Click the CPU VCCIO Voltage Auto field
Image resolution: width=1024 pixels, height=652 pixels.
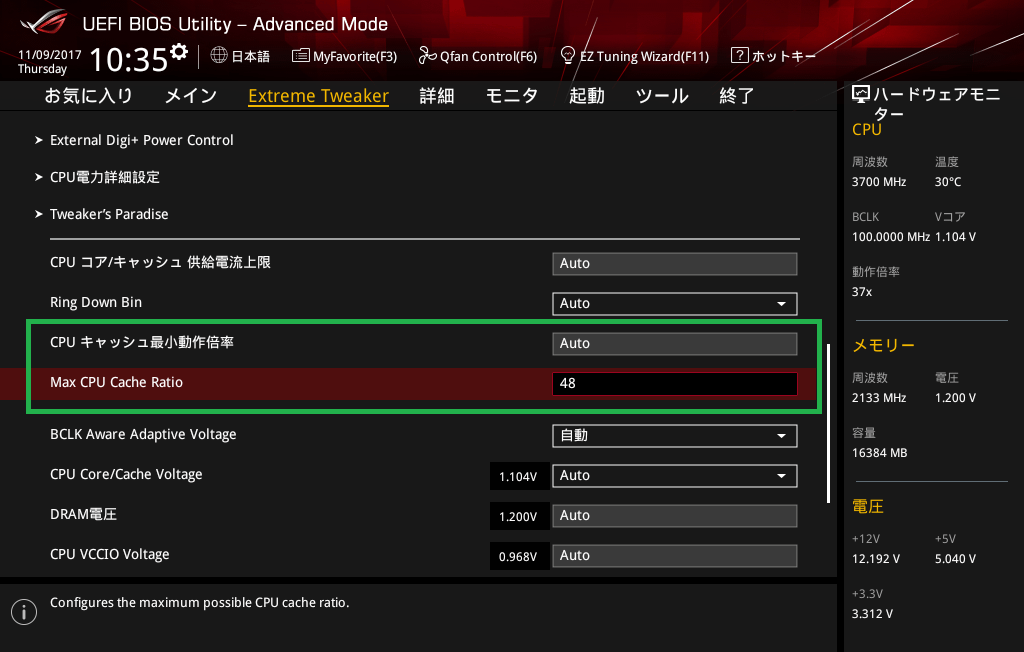coord(675,556)
